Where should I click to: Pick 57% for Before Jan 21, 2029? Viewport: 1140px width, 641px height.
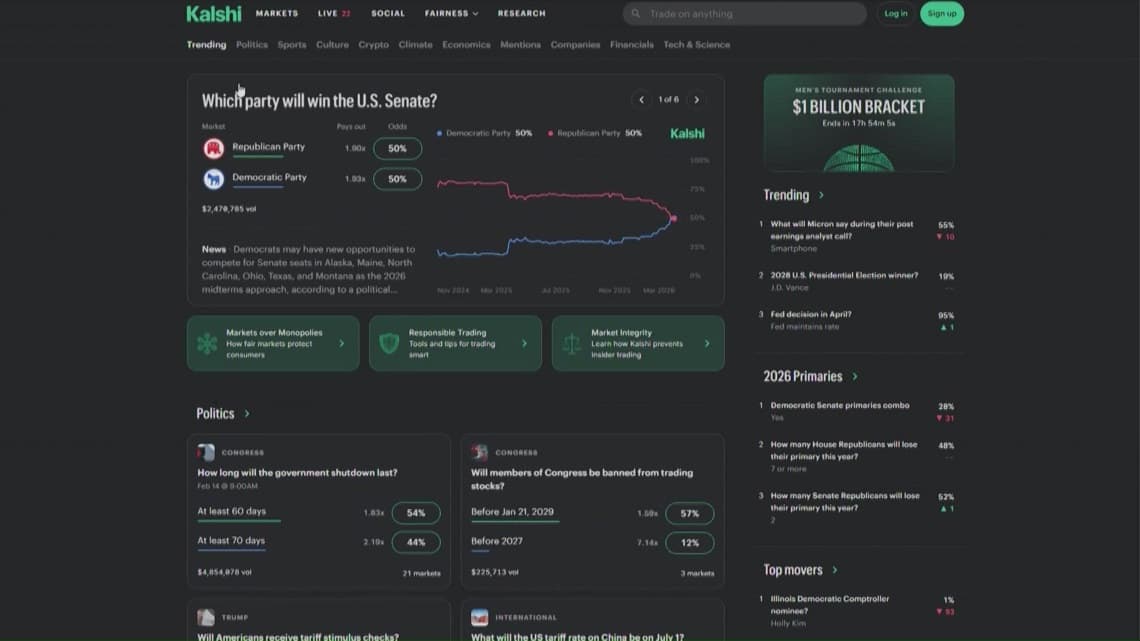[x=689, y=514]
